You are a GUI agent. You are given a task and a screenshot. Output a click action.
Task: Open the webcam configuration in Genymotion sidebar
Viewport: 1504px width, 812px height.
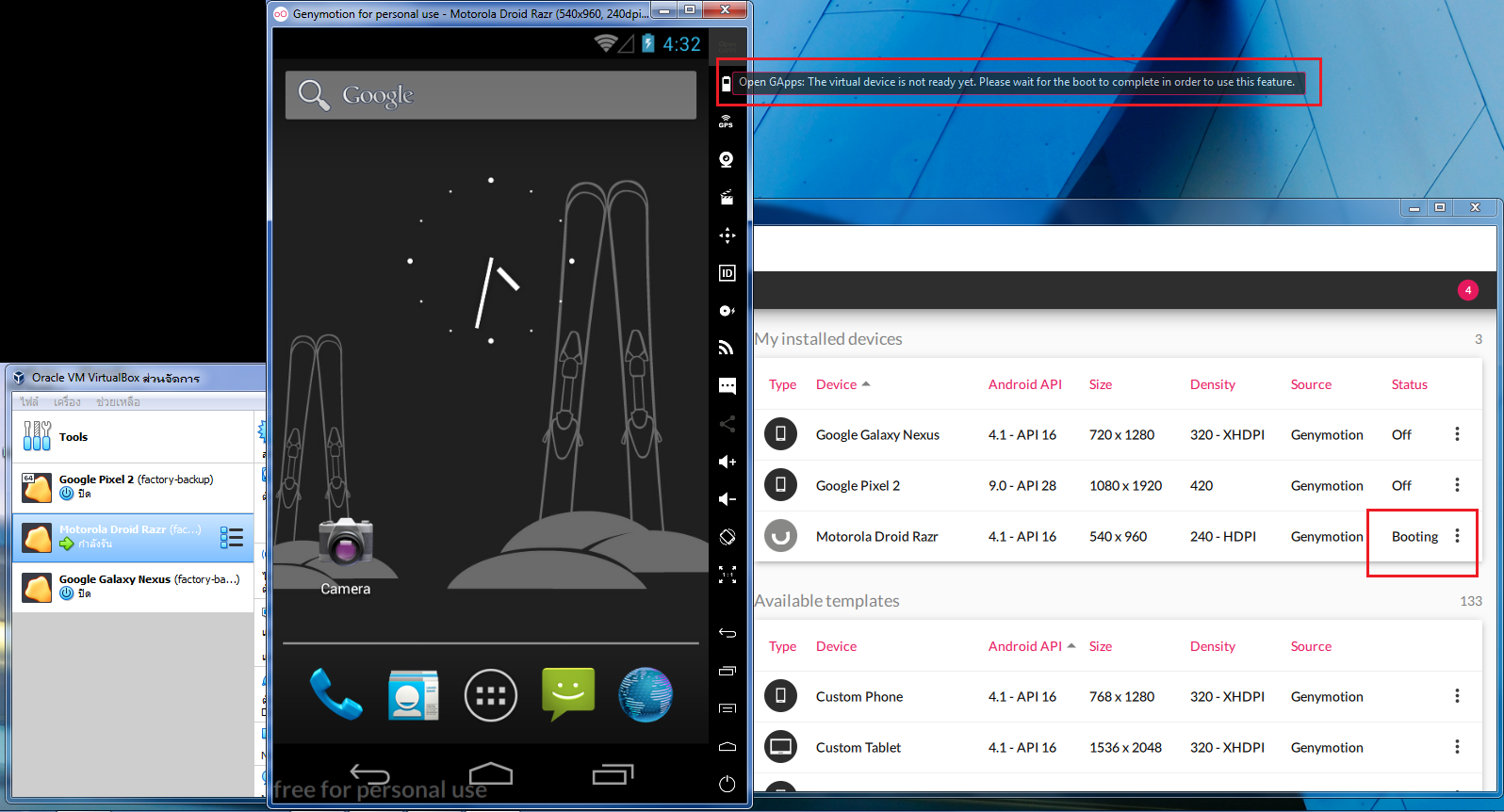[727, 159]
